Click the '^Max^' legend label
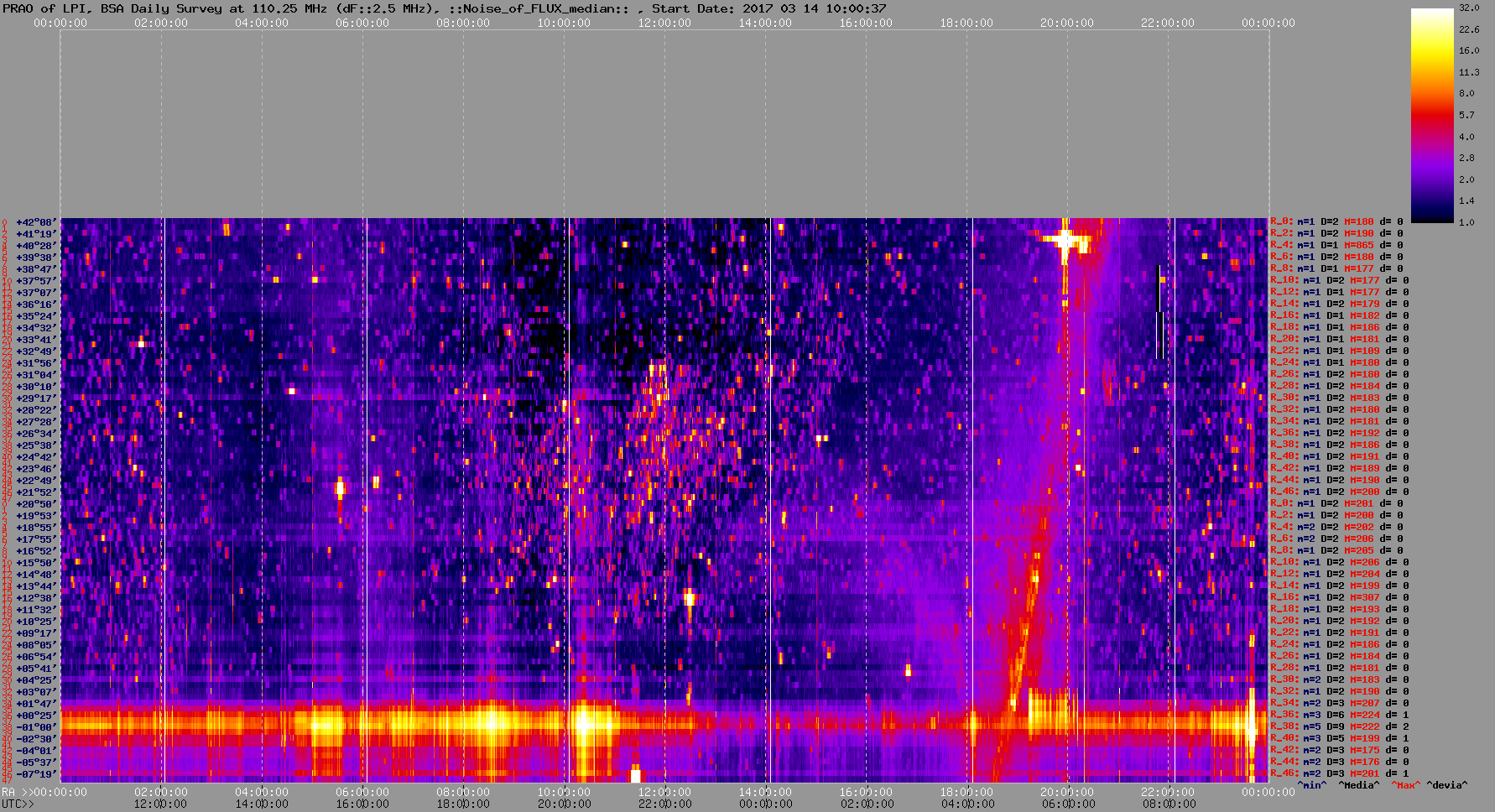Image resolution: width=1495 pixels, height=812 pixels. (x=1406, y=785)
